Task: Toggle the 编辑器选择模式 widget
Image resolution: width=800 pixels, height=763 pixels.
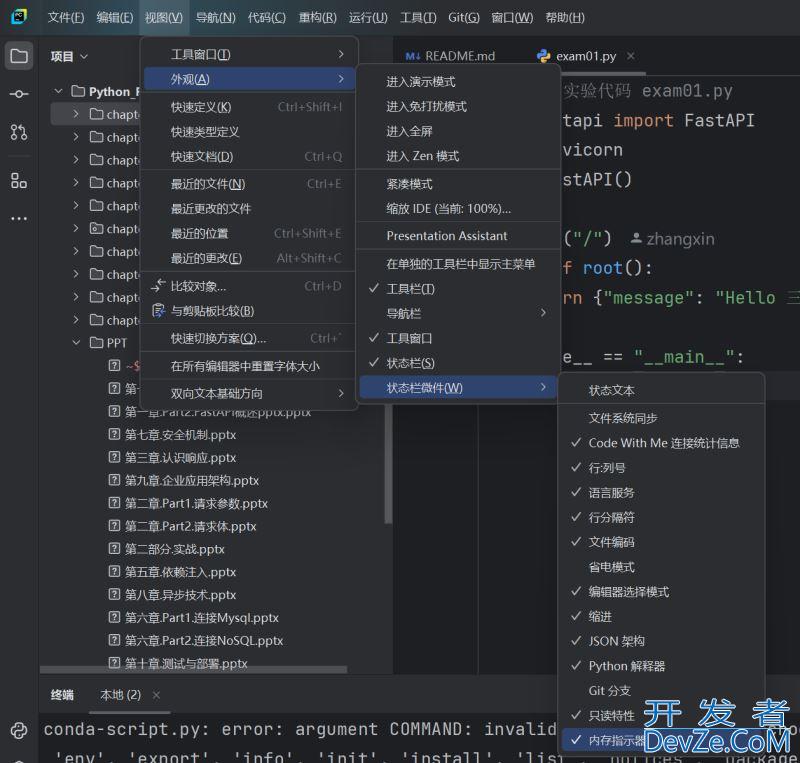Action: pos(661,592)
